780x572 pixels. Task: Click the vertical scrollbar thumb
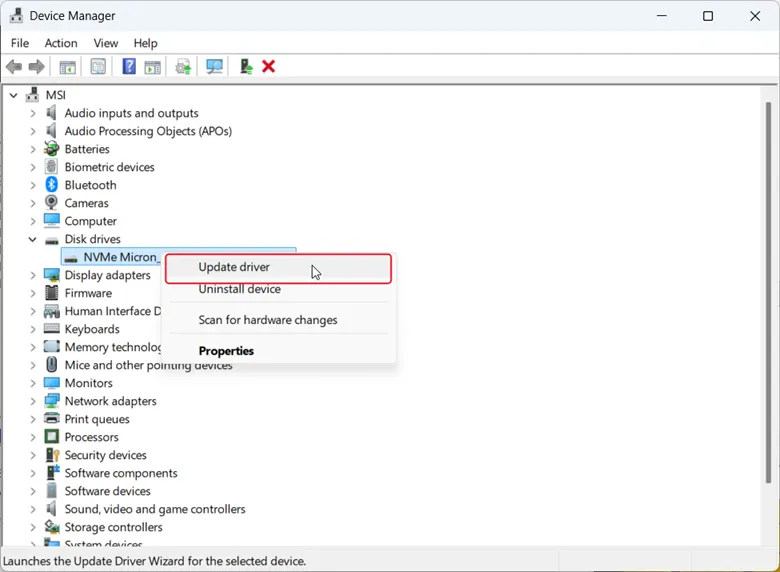tap(769, 292)
